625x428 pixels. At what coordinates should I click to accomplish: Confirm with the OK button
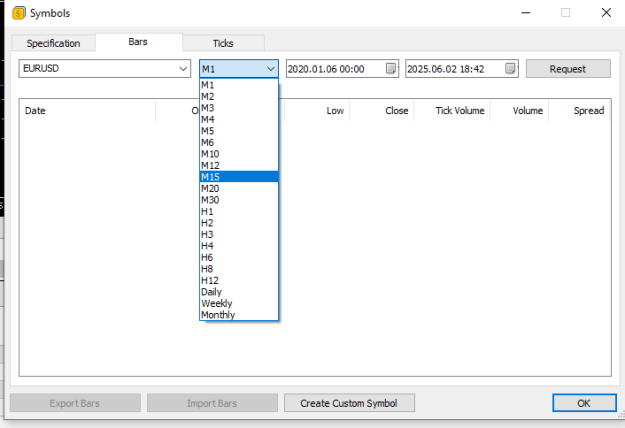tap(584, 403)
